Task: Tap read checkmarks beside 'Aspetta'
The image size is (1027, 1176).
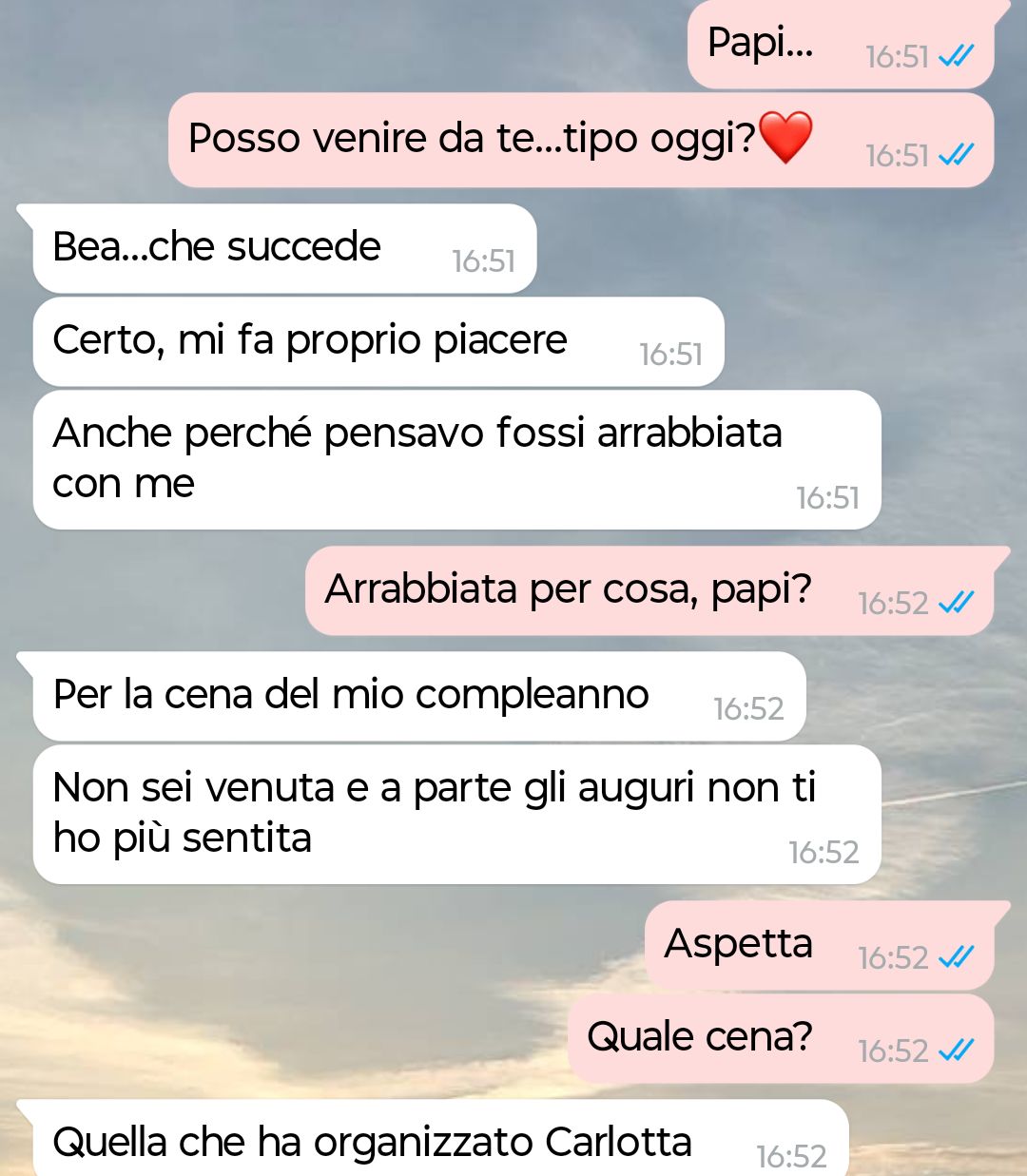Action: [x=957, y=956]
